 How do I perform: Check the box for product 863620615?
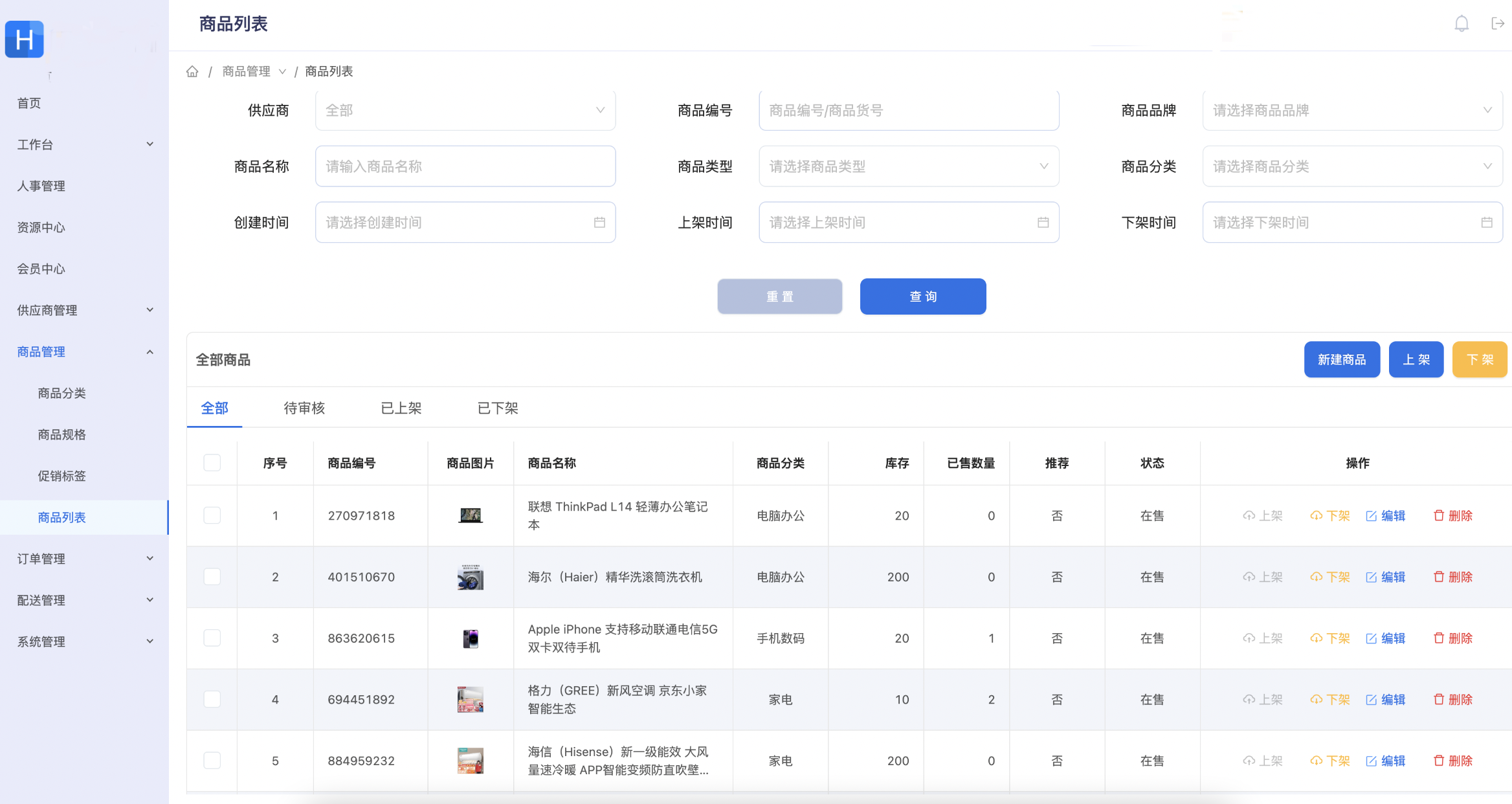click(x=212, y=638)
